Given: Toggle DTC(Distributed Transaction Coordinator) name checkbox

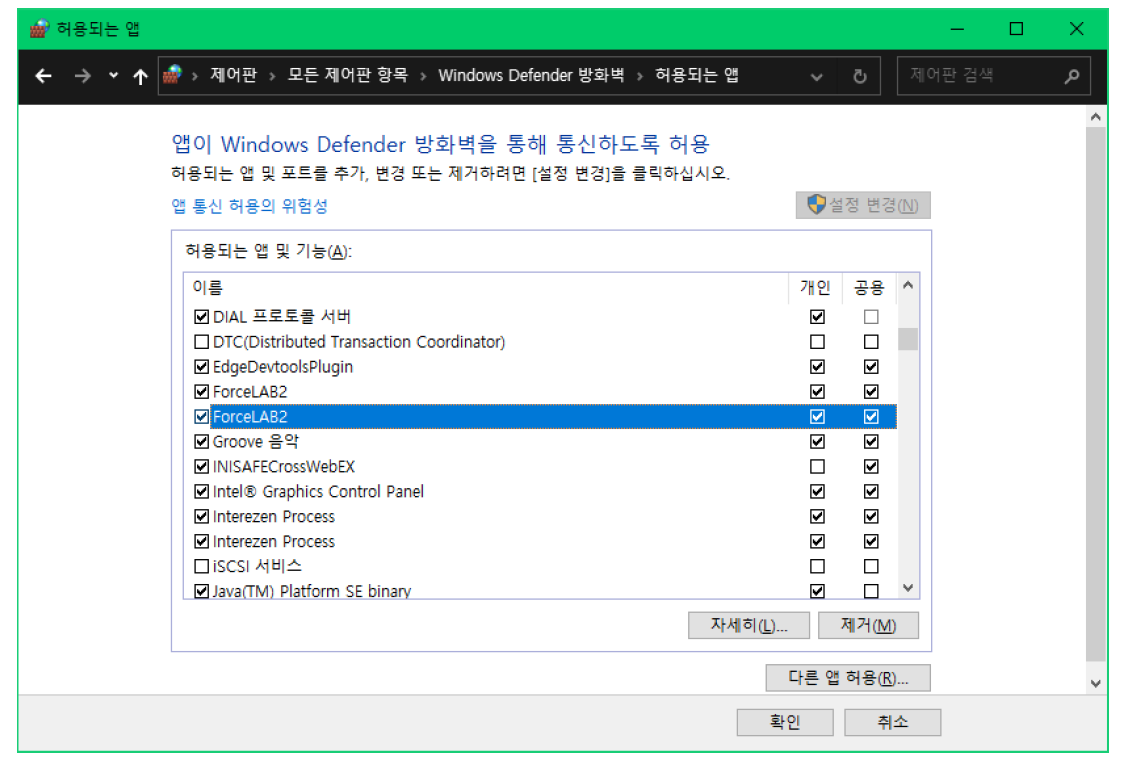Looking at the screenshot, I should pos(202,342).
